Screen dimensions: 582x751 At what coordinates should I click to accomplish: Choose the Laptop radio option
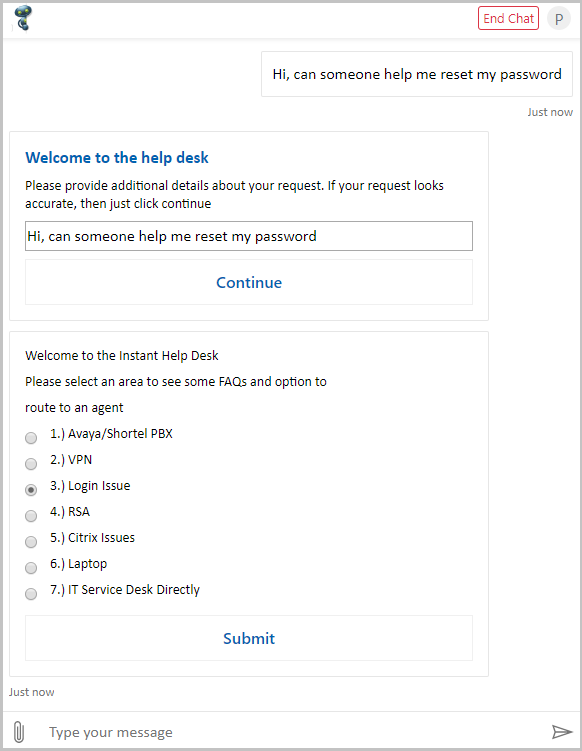click(x=31, y=568)
